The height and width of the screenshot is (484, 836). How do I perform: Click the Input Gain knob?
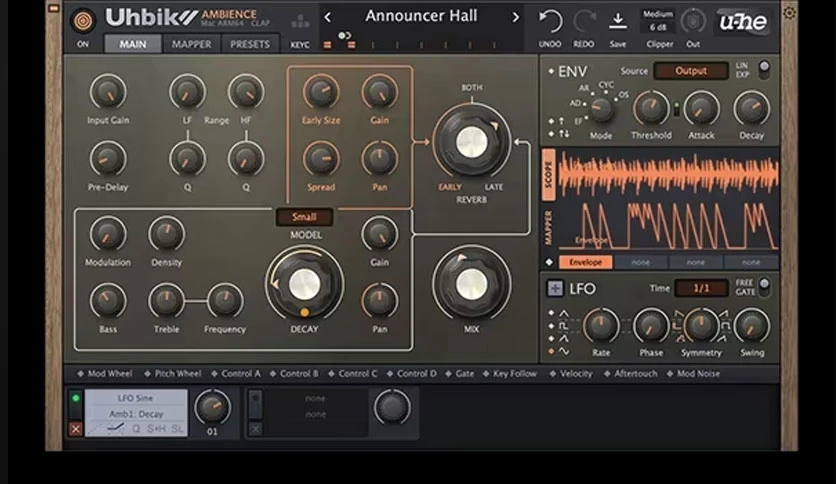click(108, 92)
